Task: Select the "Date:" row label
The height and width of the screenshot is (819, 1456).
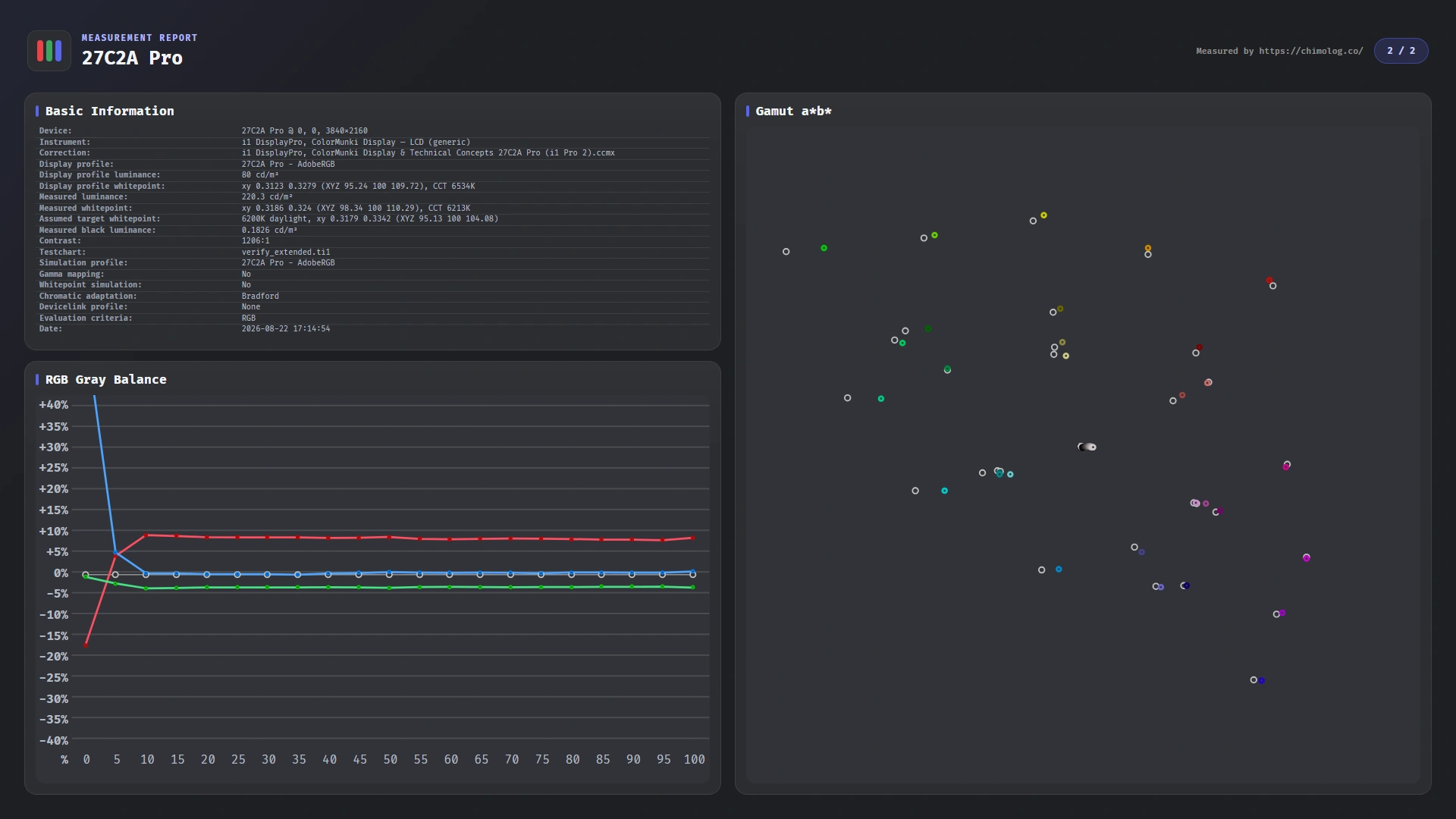Action: pos(51,329)
